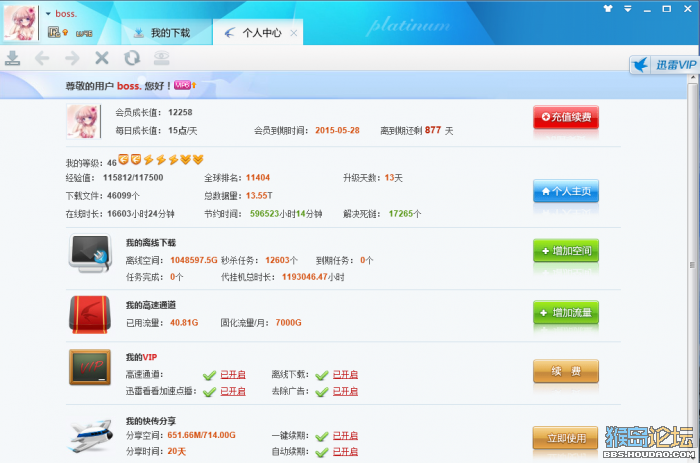Click the 续费 orange button
The height and width of the screenshot is (463, 700).
566,371
